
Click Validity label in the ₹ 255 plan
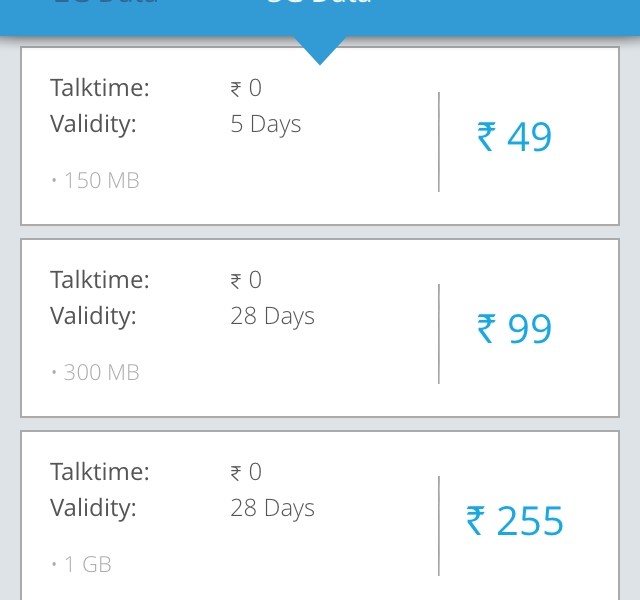pyautogui.click(x=93, y=509)
